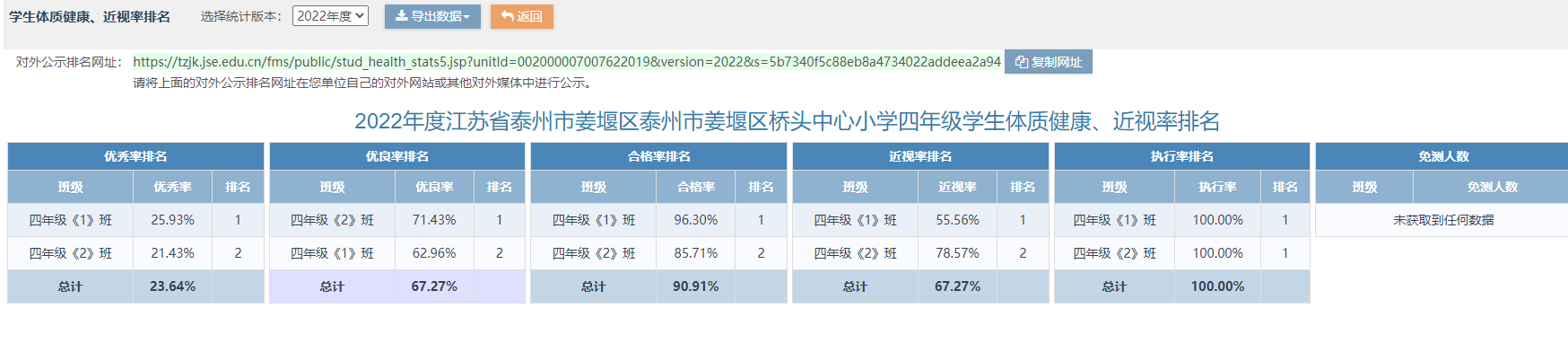
Task: Click 四年级《2》班 in the 优良率排名 table
Action: pos(332,220)
